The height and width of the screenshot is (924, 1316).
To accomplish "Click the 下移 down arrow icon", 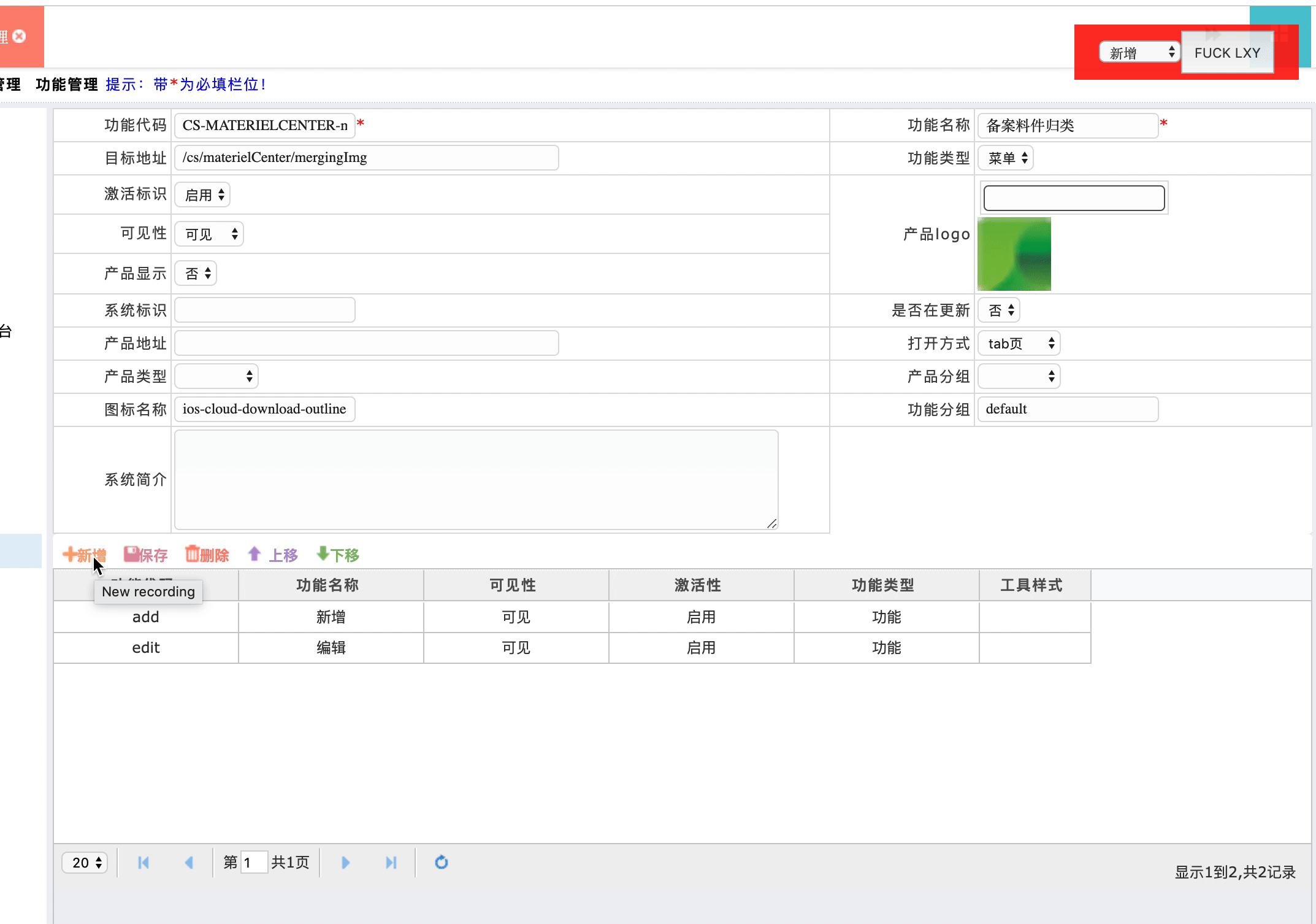I will tap(323, 555).
